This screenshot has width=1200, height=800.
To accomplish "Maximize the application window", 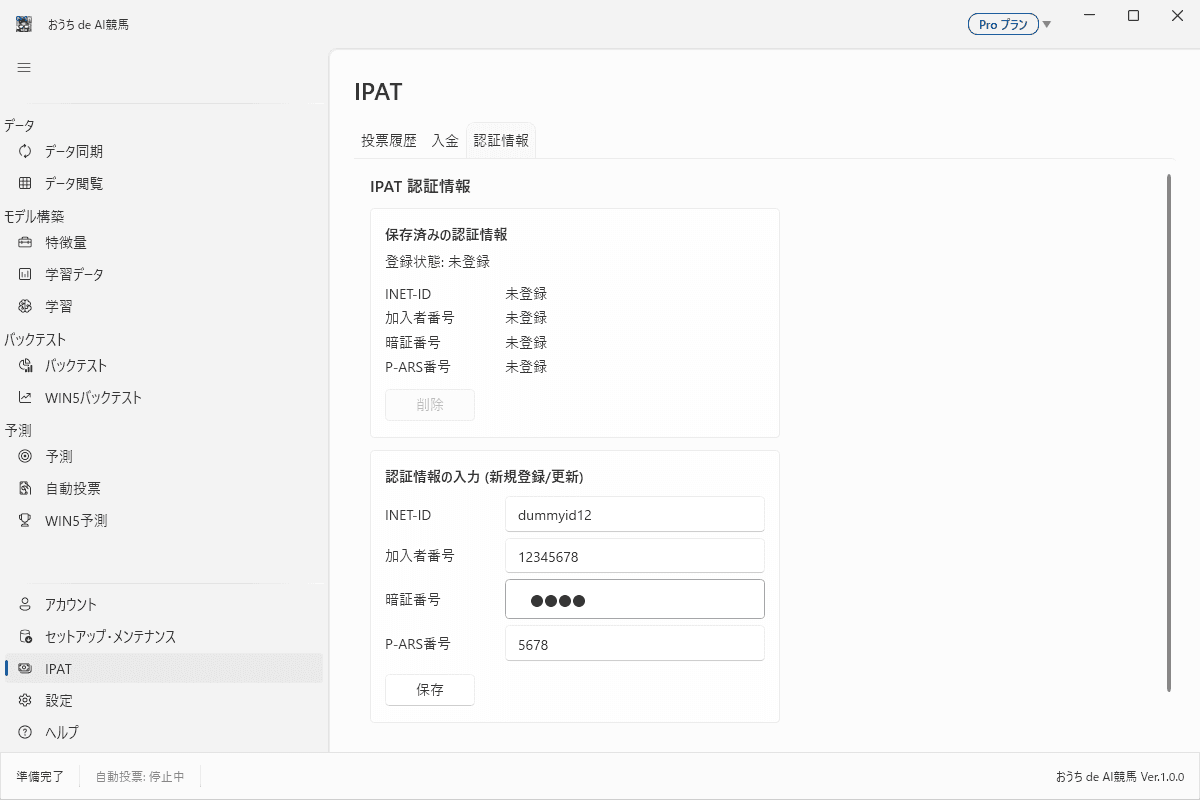I will (x=1133, y=16).
